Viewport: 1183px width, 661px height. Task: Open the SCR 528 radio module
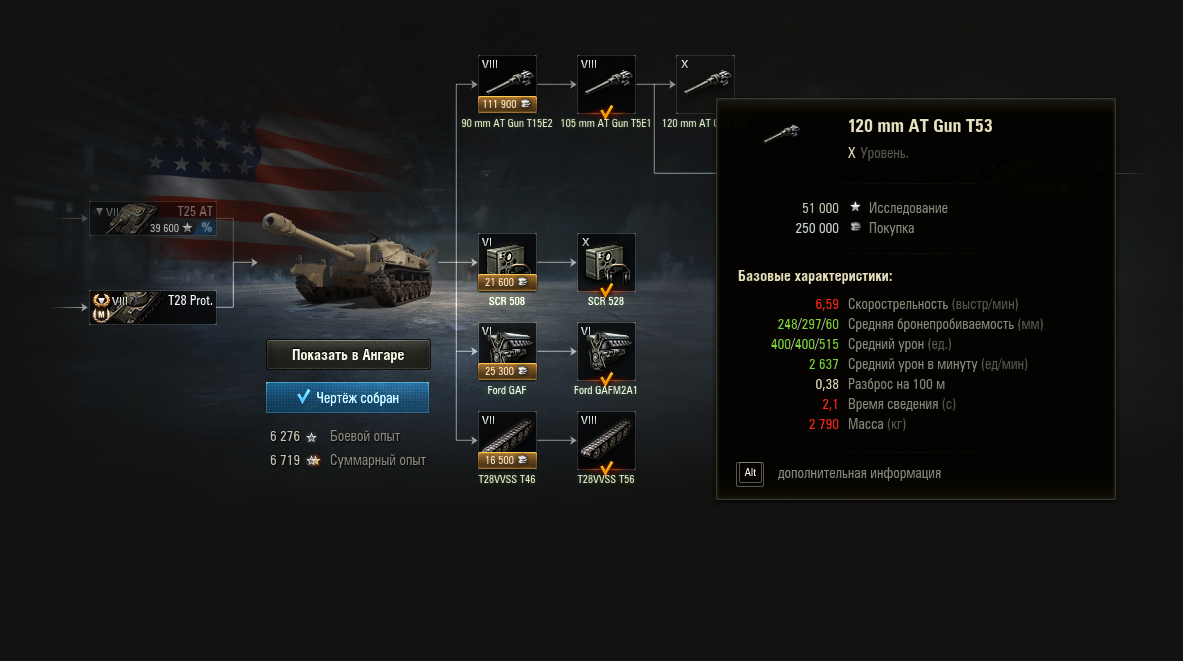[606, 263]
